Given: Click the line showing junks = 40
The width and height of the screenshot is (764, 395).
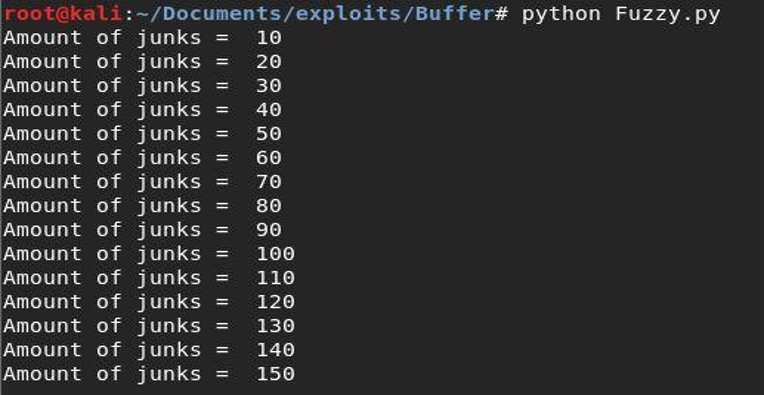Looking at the screenshot, I should (x=142, y=110).
